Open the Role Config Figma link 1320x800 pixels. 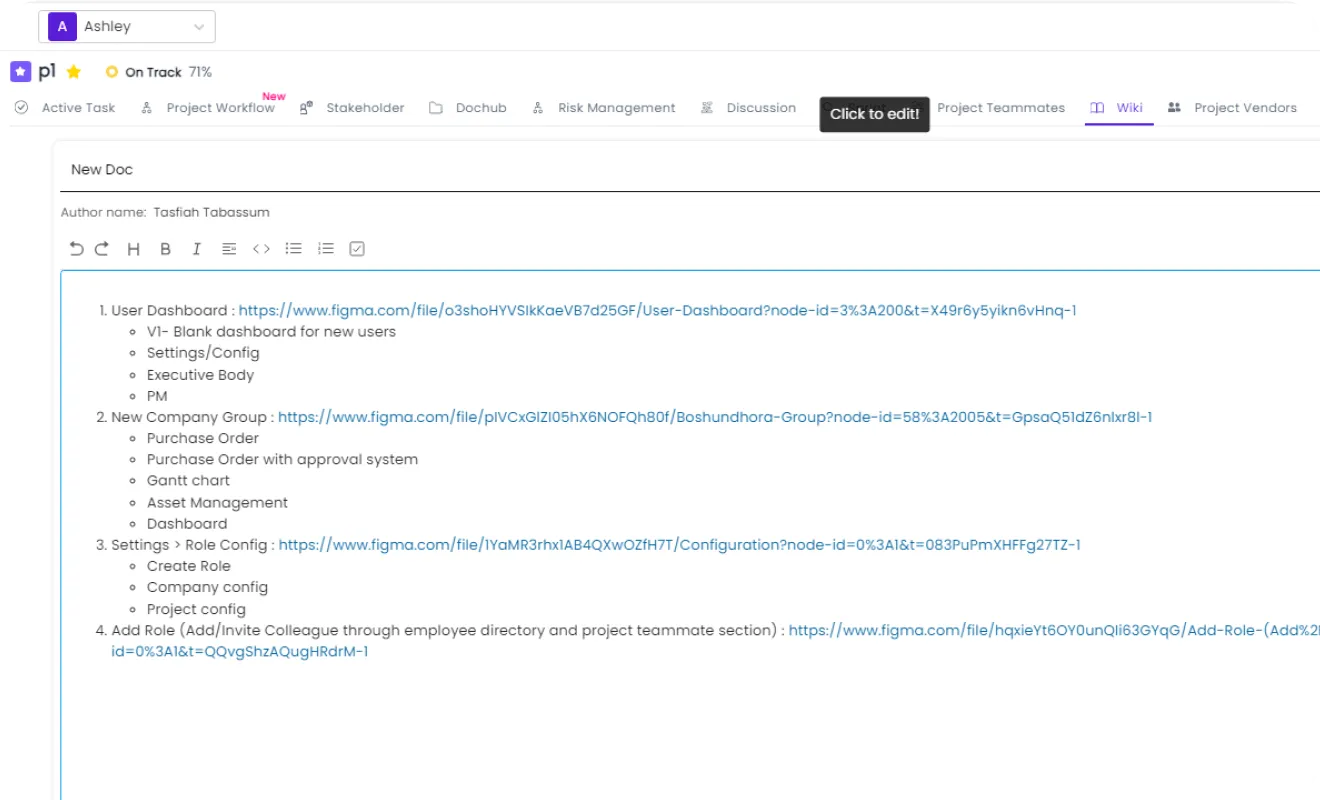[x=680, y=545]
